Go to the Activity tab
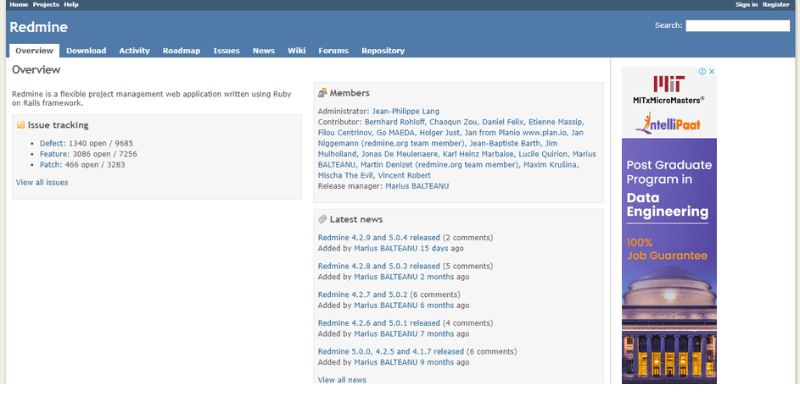Viewport: 800px width, 400px height. (135, 51)
